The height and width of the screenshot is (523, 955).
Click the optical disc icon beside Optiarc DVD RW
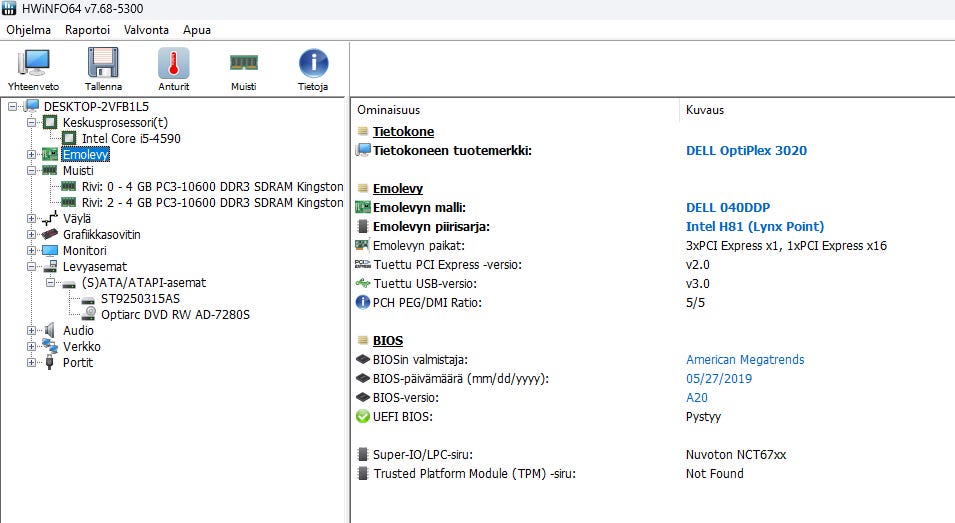pyautogui.click(x=89, y=314)
